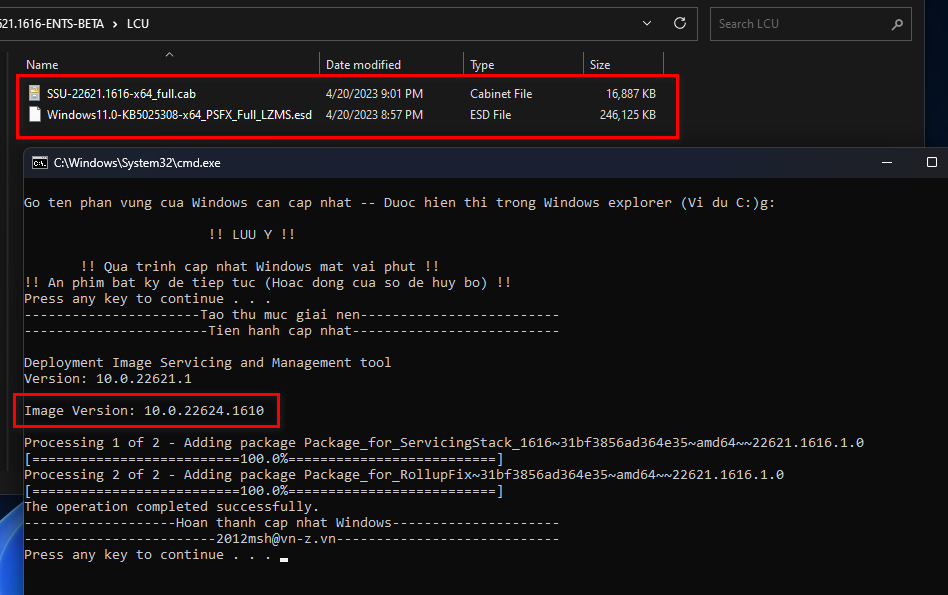
Task: Click breadcrumb chevron before LCU
Action: tap(115, 24)
